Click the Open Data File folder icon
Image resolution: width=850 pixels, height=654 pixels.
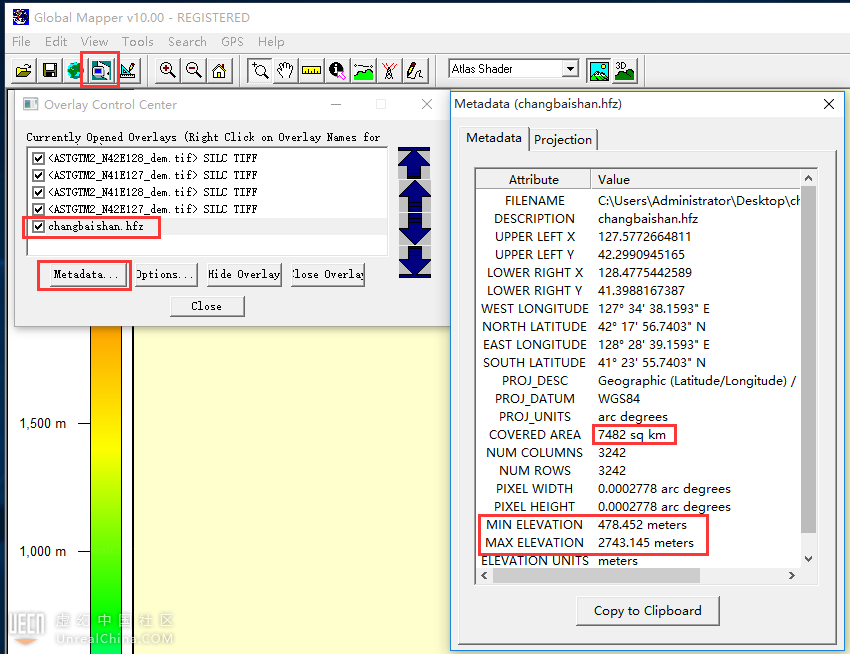point(23,70)
